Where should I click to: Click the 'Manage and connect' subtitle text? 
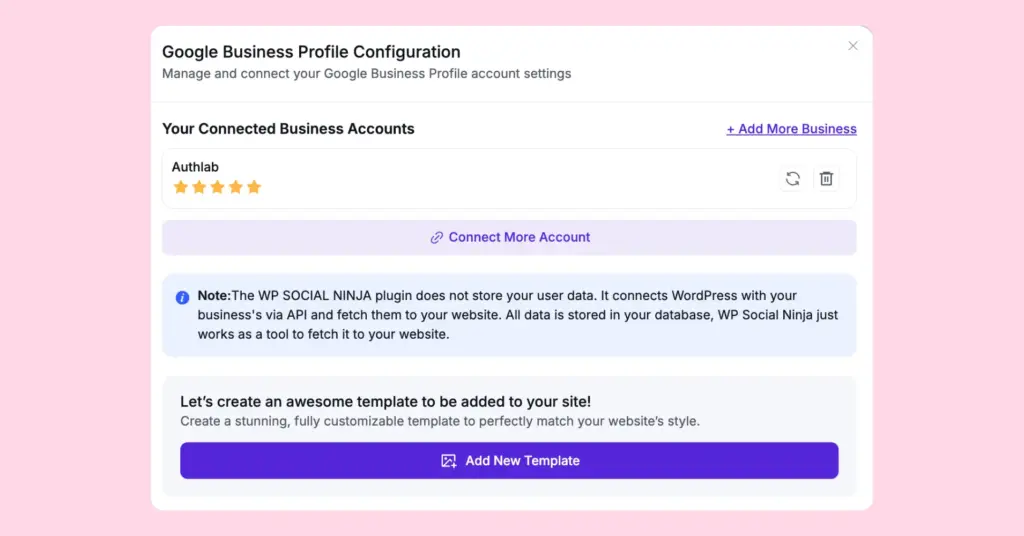tap(366, 73)
